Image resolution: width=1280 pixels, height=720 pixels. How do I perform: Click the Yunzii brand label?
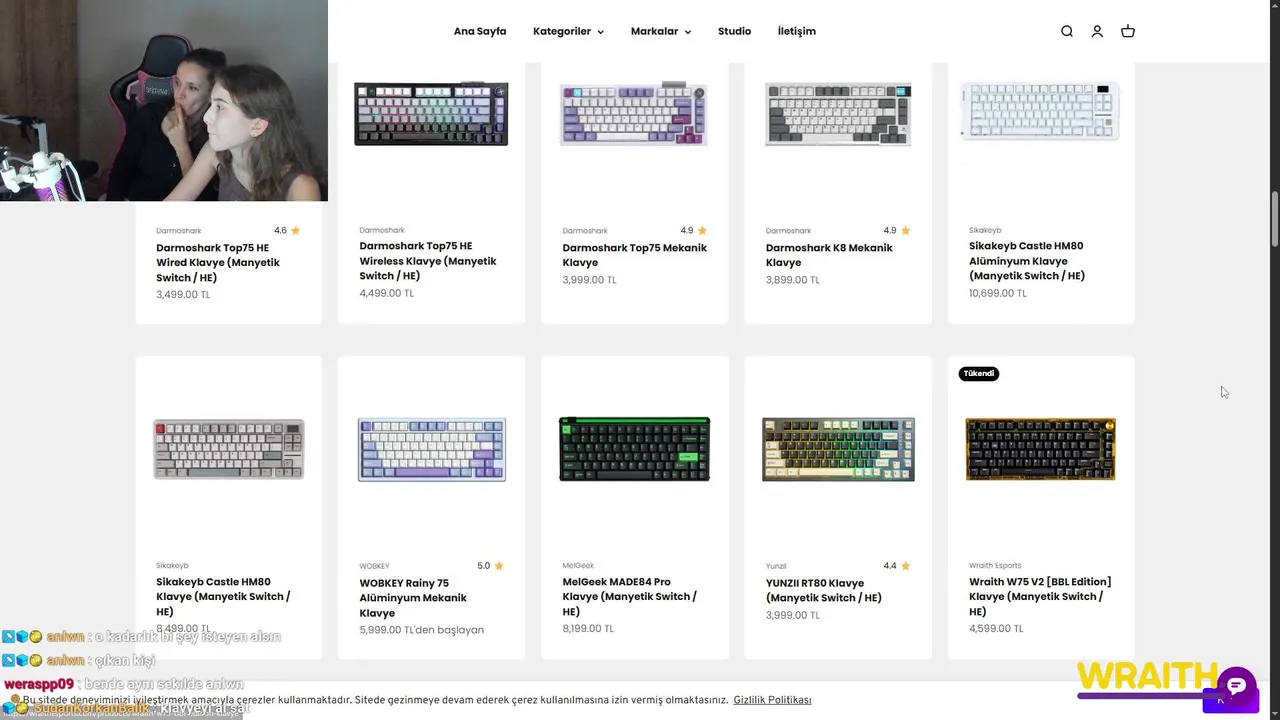pyautogui.click(x=776, y=566)
